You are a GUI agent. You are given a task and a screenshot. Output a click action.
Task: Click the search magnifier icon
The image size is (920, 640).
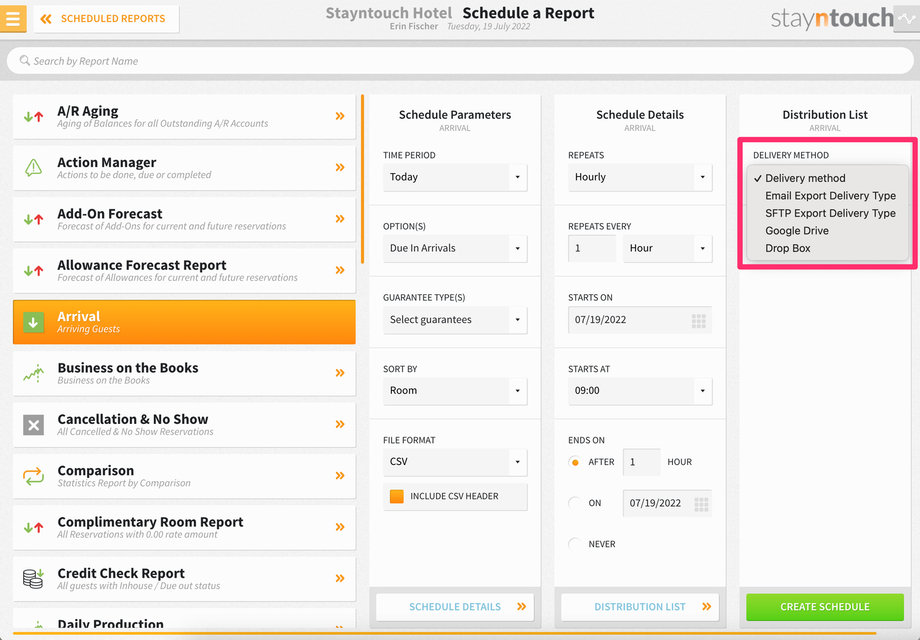coord(25,60)
